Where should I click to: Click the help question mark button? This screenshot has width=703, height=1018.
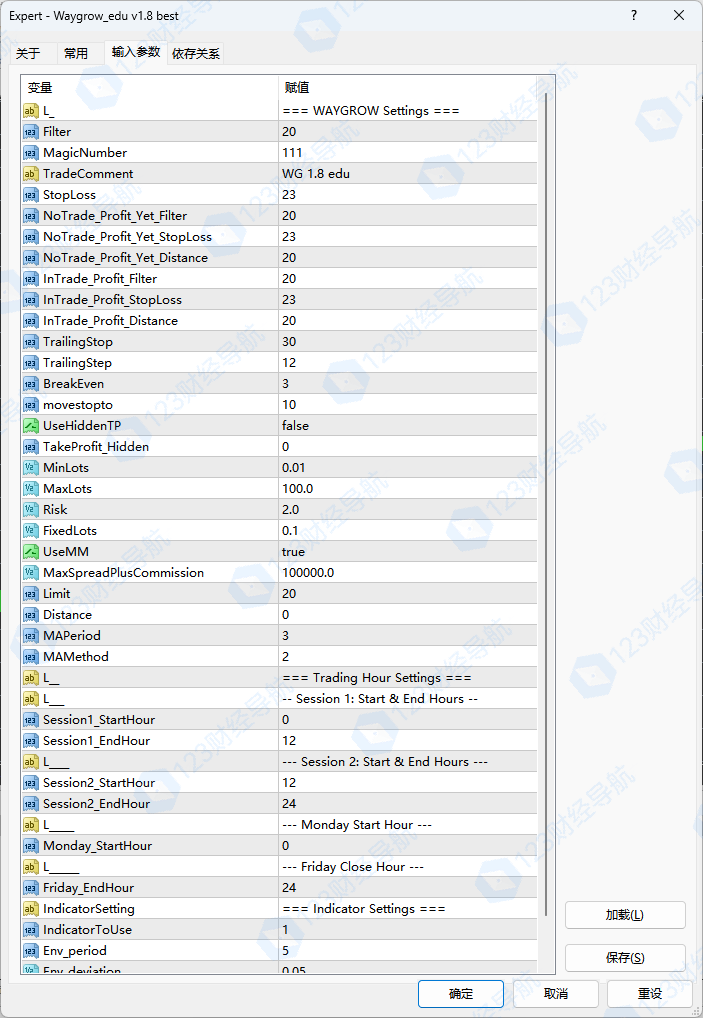pos(634,15)
